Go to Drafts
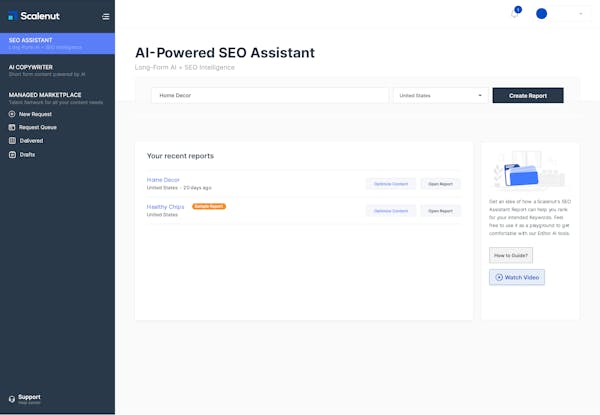 [x=27, y=155]
